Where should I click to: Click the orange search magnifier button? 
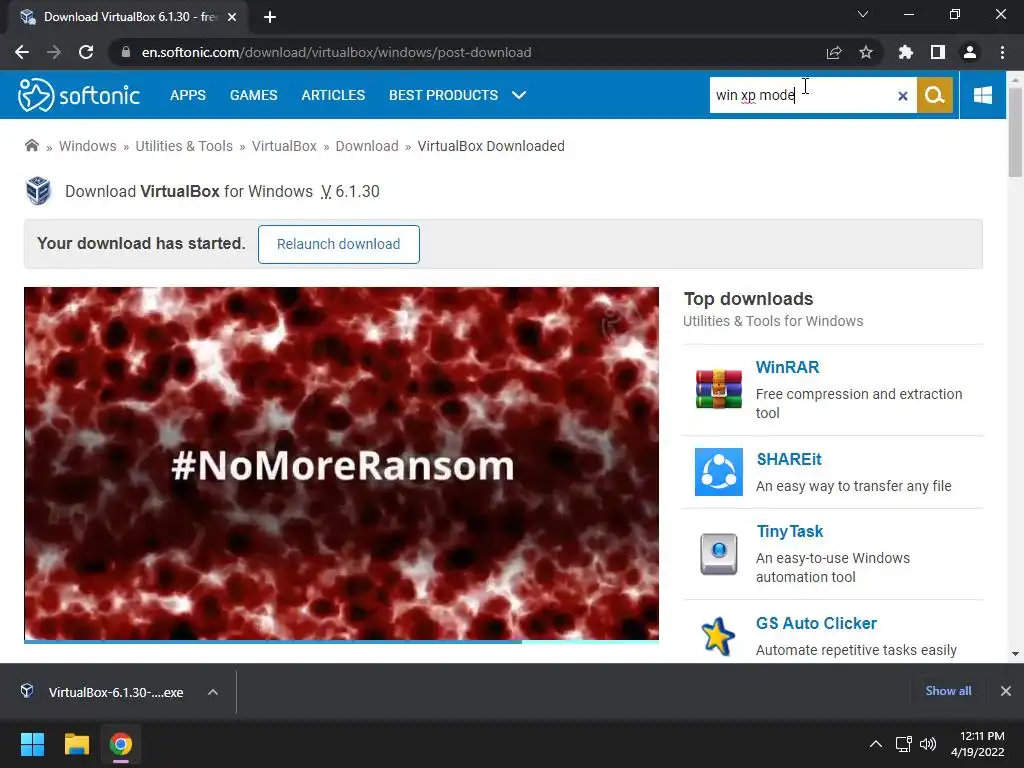(935, 95)
